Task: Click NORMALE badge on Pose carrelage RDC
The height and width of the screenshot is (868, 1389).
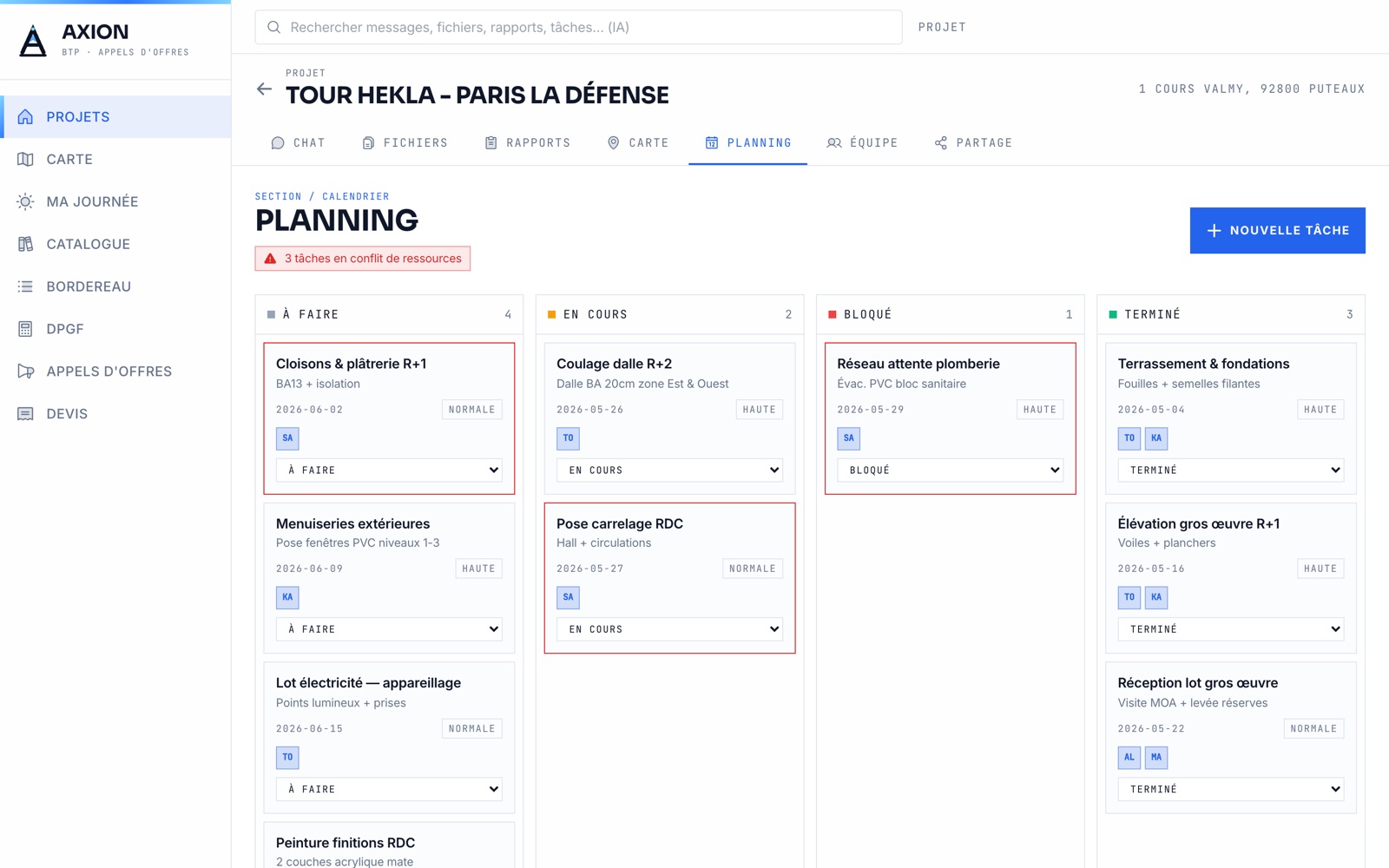Action: click(752, 569)
